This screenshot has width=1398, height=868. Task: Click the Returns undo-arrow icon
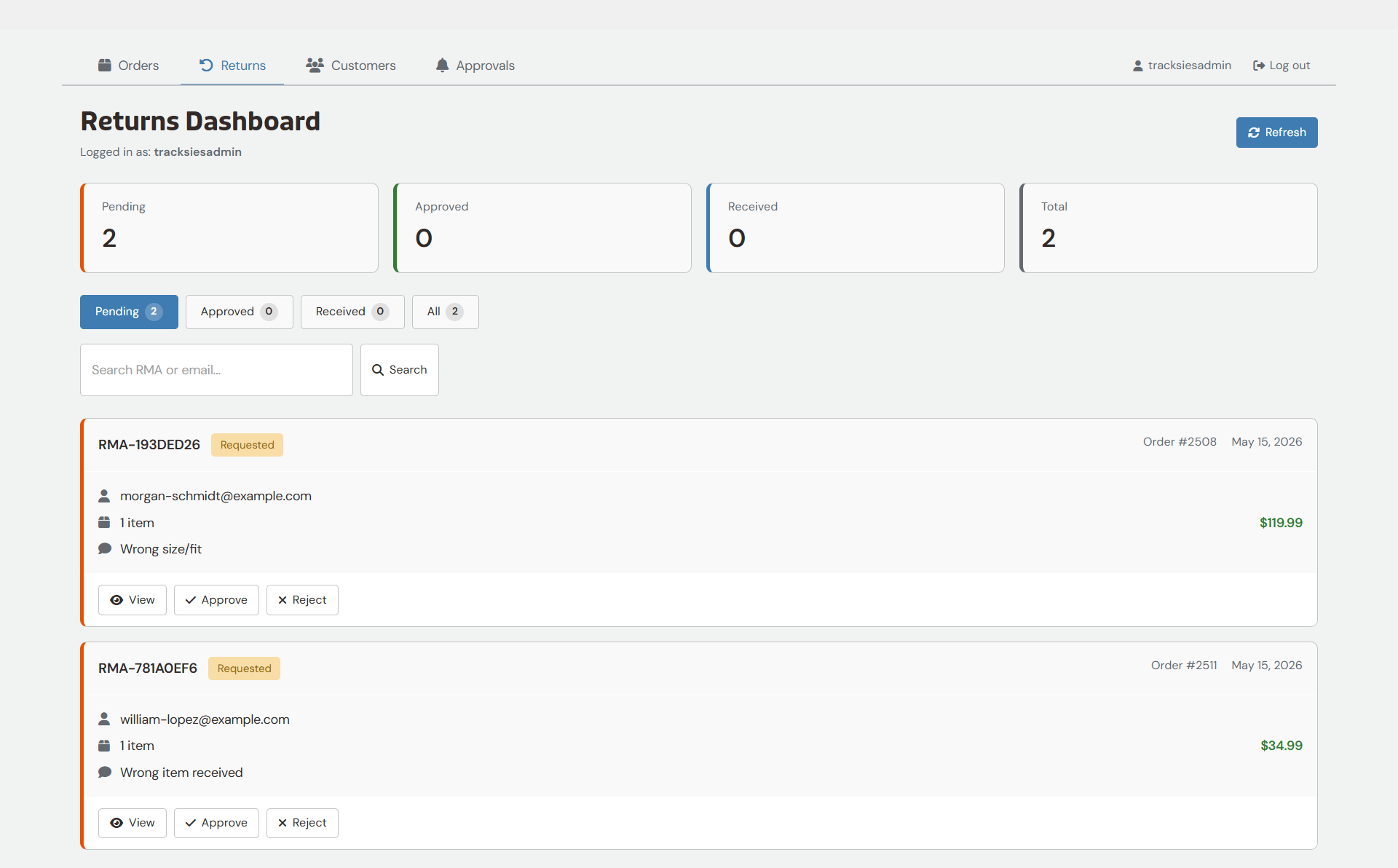[206, 66]
